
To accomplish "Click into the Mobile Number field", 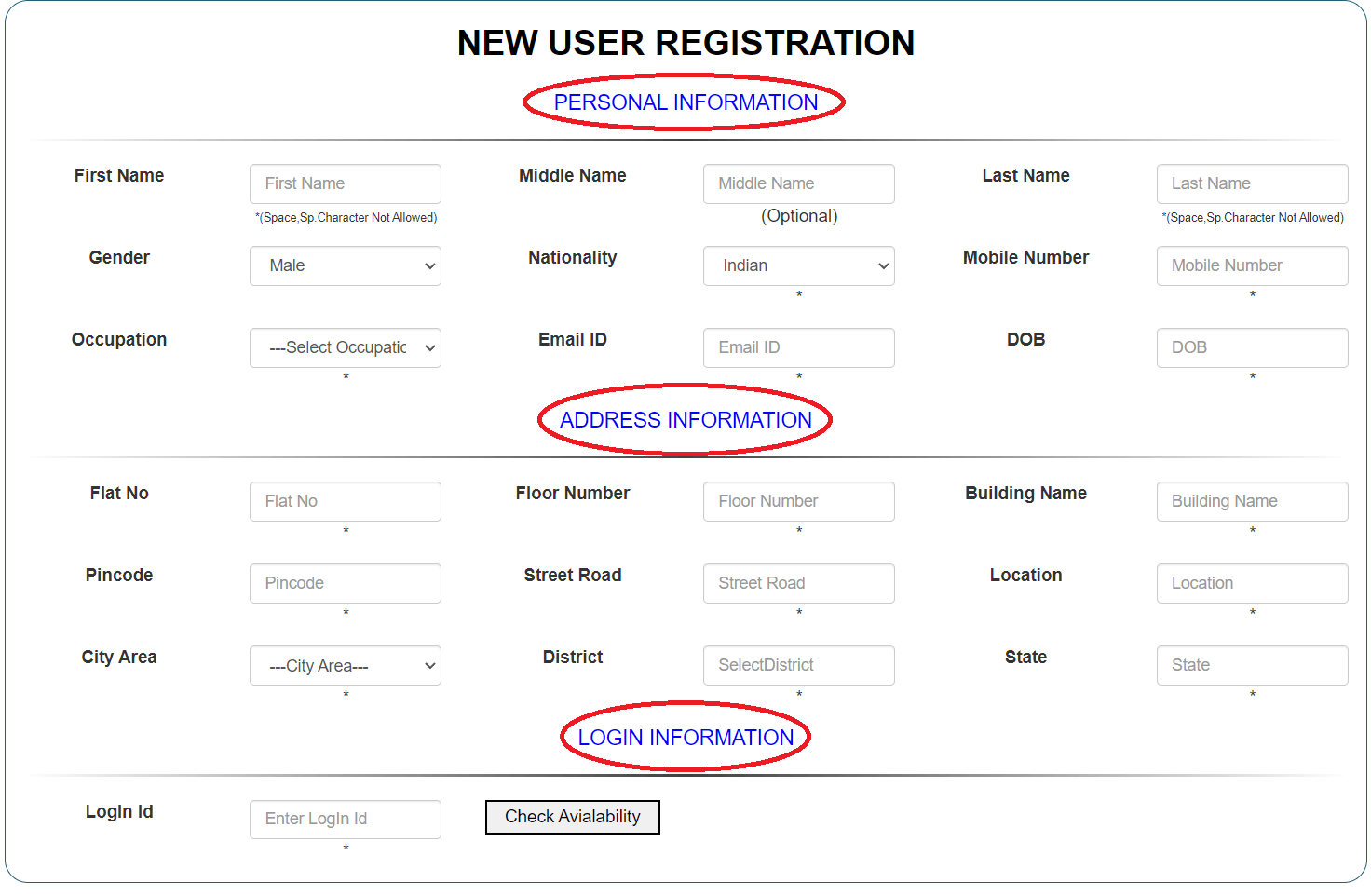I will tap(1252, 265).
